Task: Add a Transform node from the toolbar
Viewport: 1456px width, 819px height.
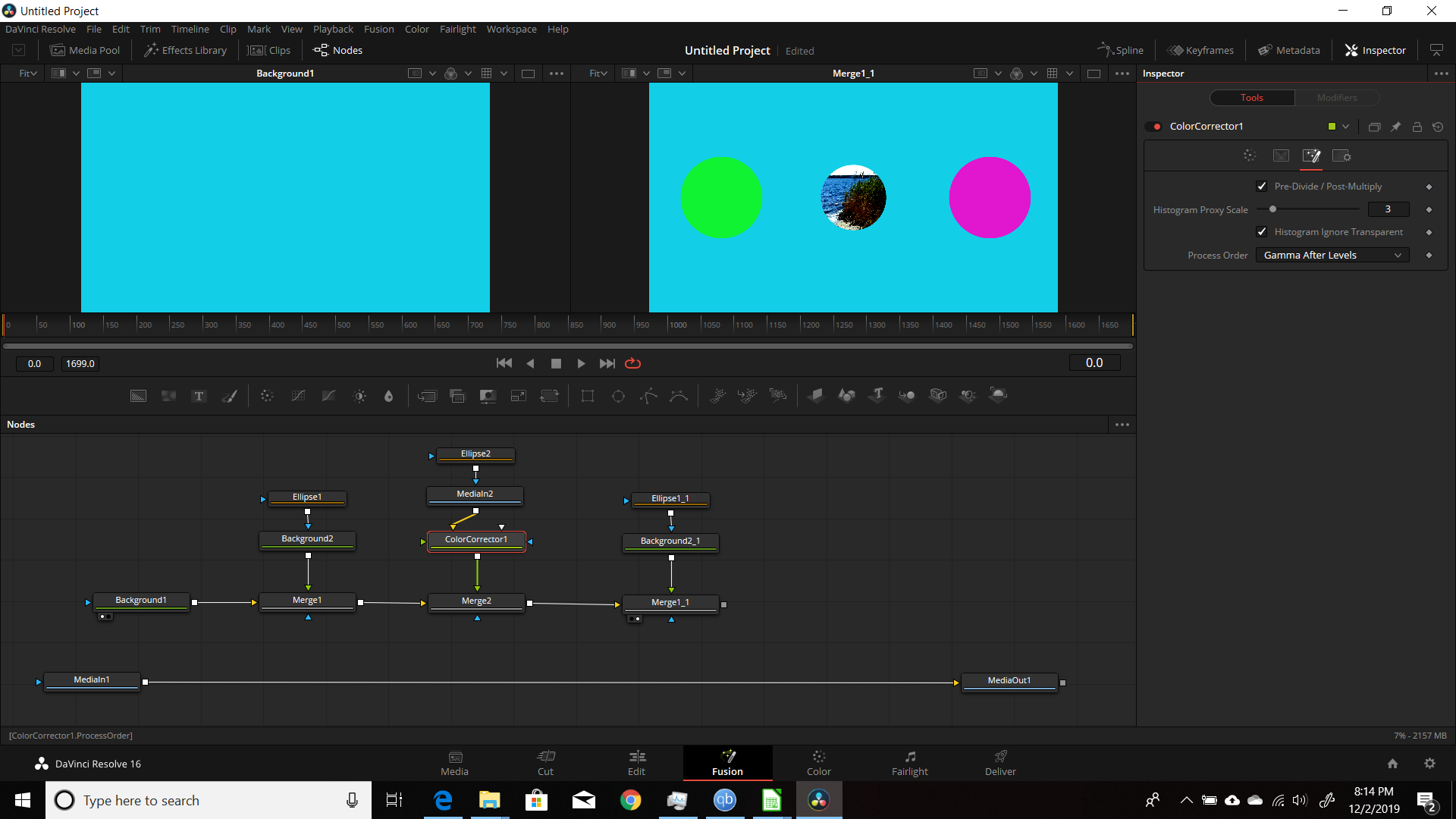Action: coord(549,396)
